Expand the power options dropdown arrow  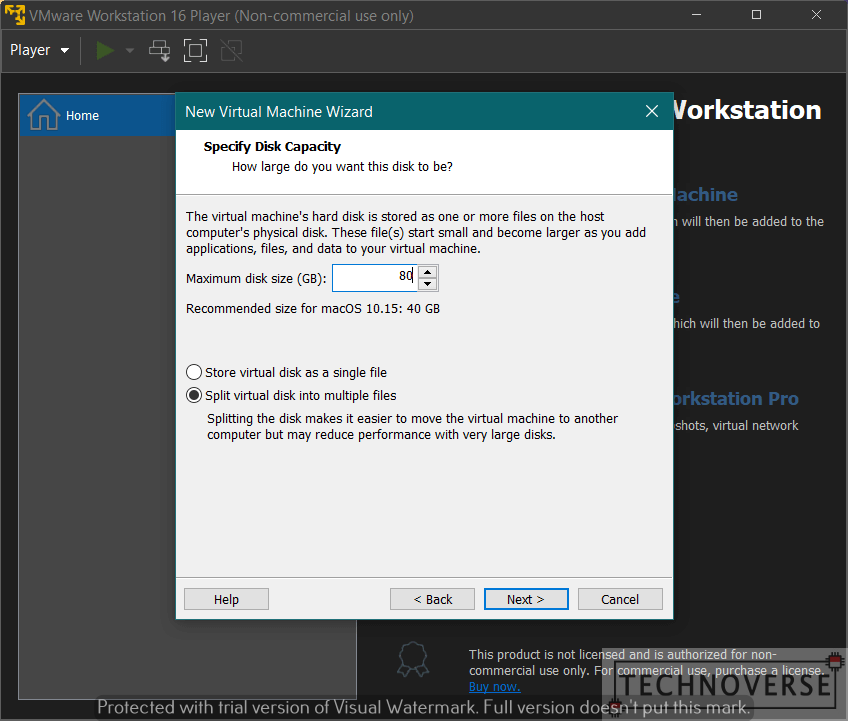tap(130, 50)
